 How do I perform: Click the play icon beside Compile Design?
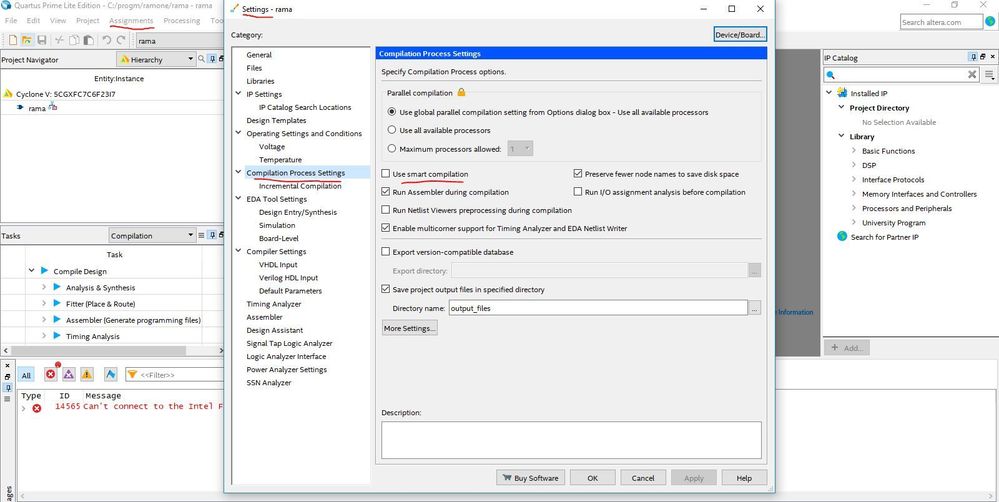(x=44, y=271)
